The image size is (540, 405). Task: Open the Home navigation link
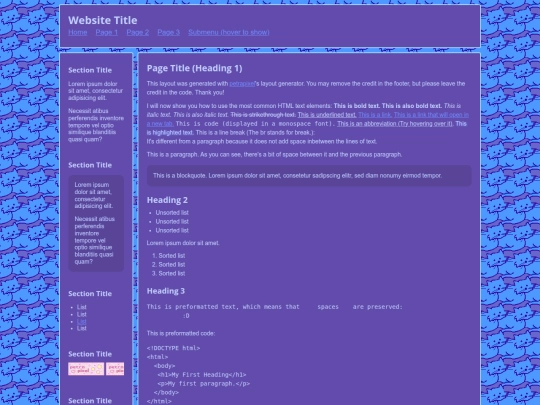77,32
